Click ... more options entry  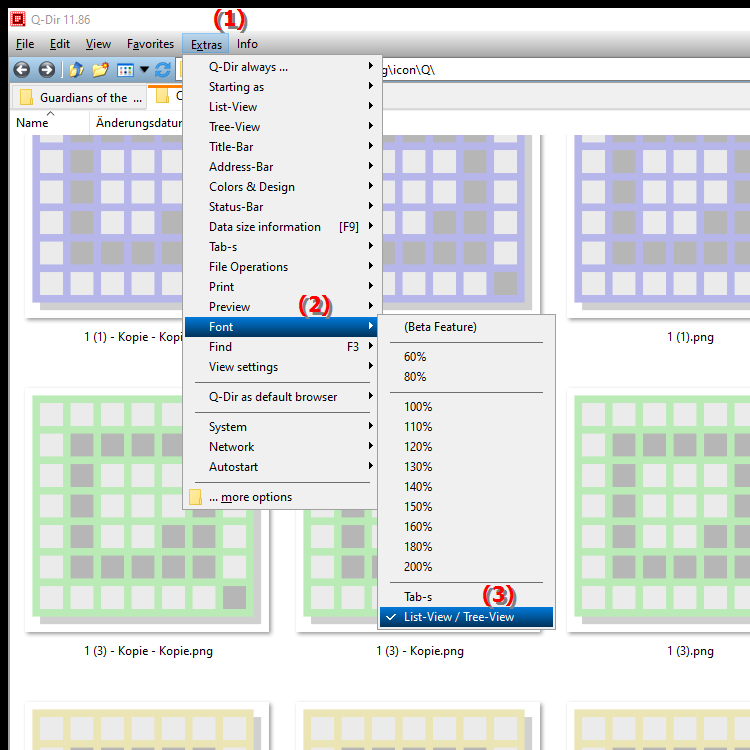pos(281,497)
